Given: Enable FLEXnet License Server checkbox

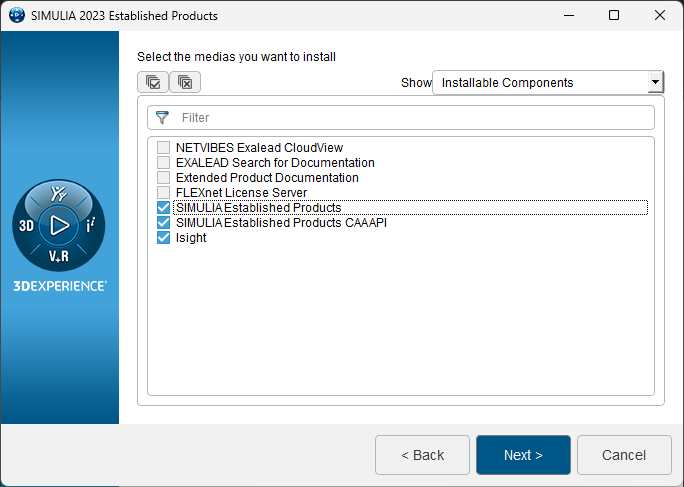Looking at the screenshot, I should pos(164,192).
